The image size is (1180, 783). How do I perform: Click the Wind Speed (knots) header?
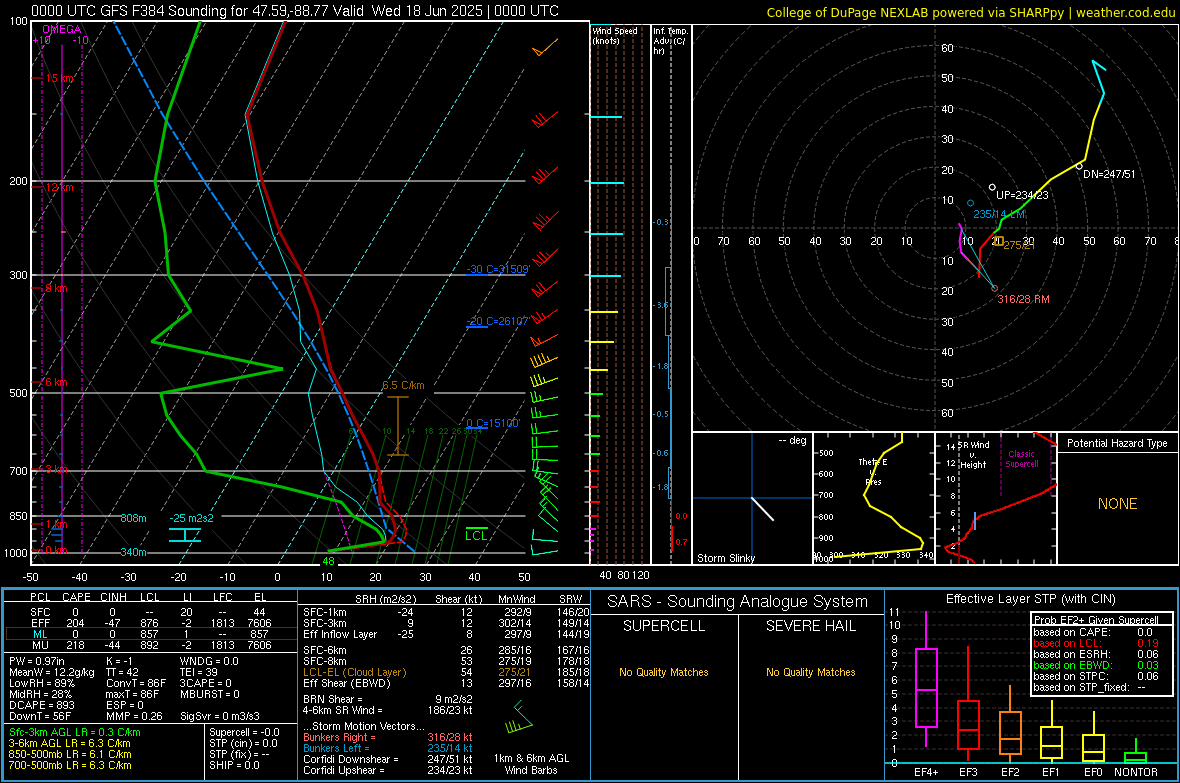[x=615, y=35]
